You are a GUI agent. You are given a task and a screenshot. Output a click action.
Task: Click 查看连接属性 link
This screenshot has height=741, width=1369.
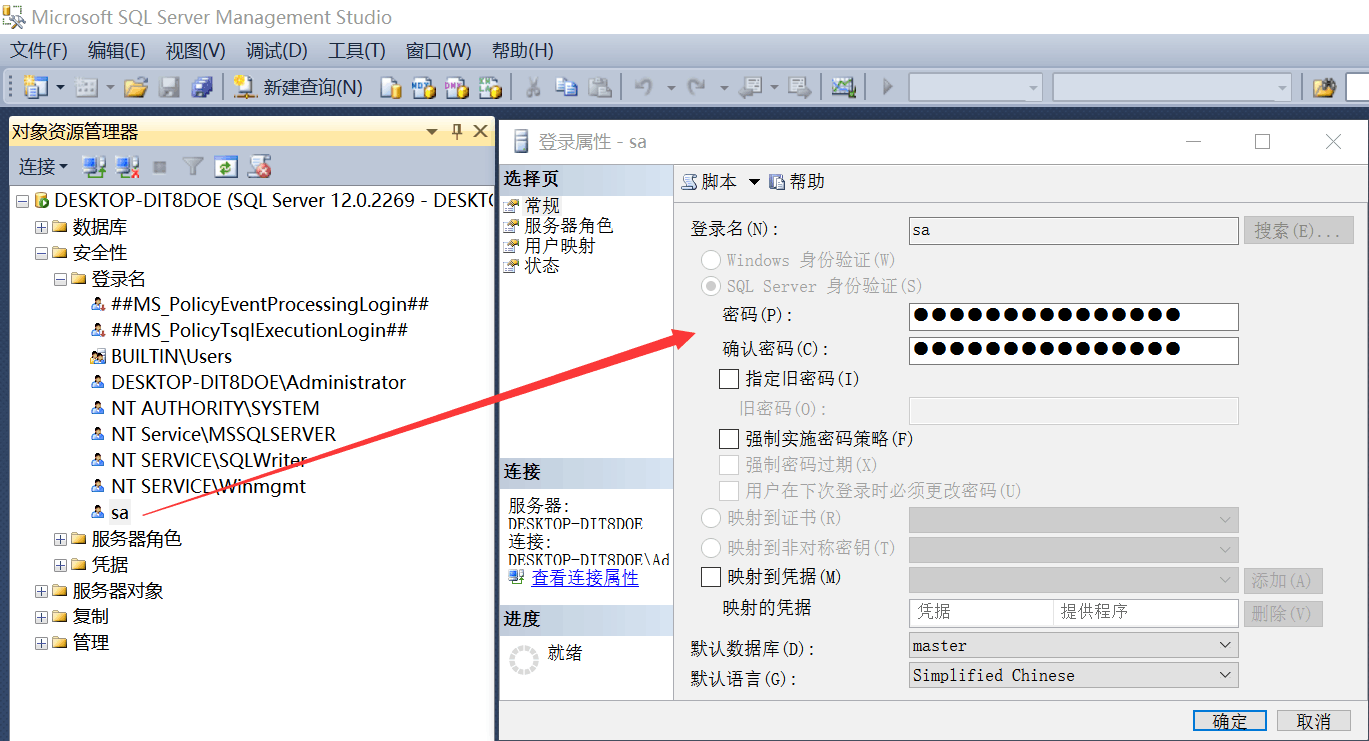tap(585, 578)
